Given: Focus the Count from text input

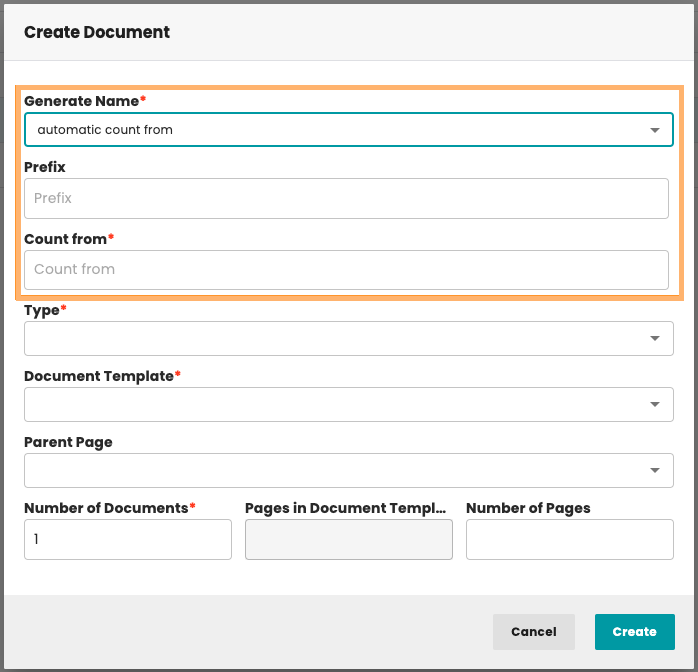Looking at the screenshot, I should [346, 269].
